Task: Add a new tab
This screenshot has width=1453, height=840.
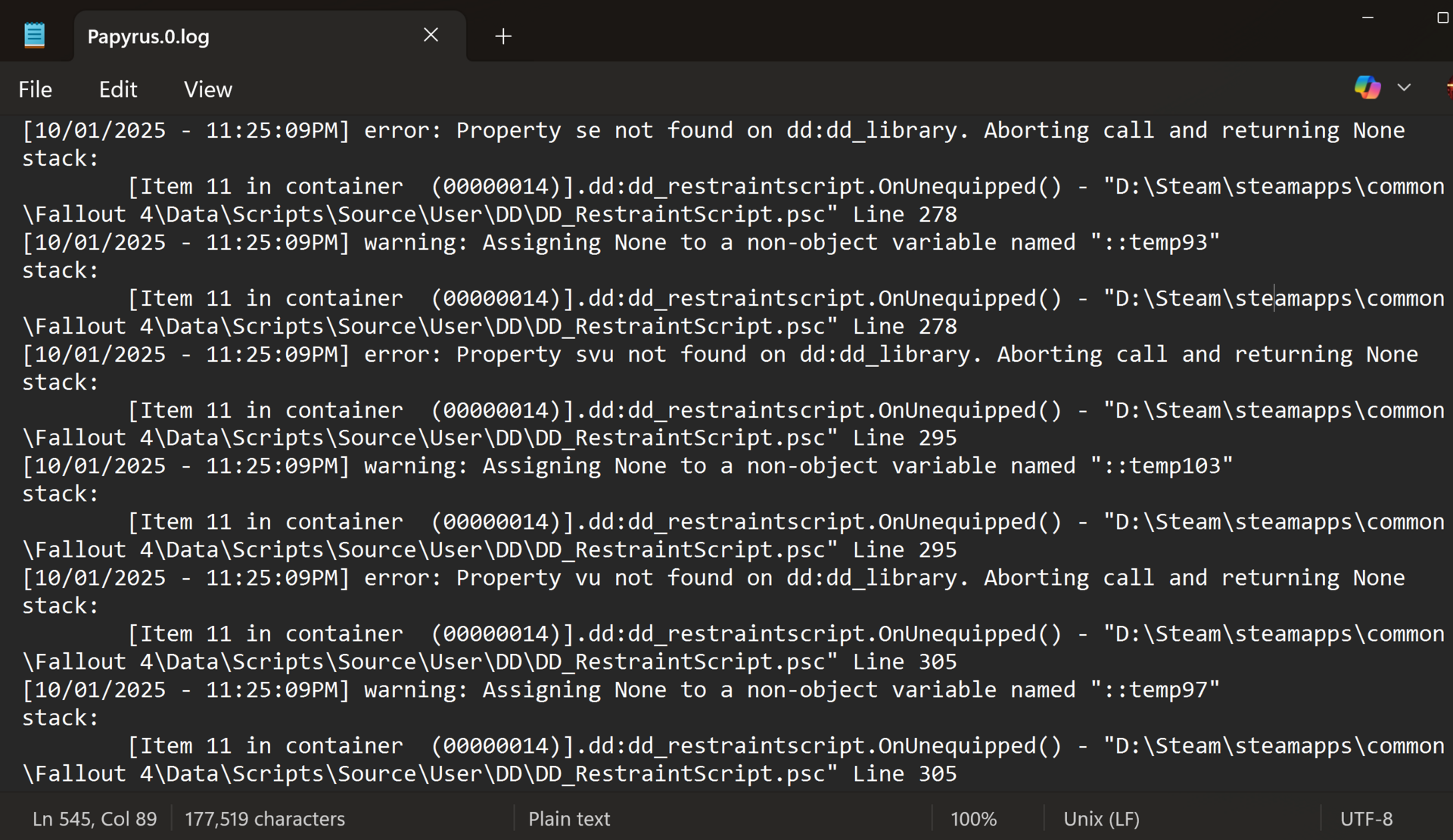Action: [x=503, y=36]
